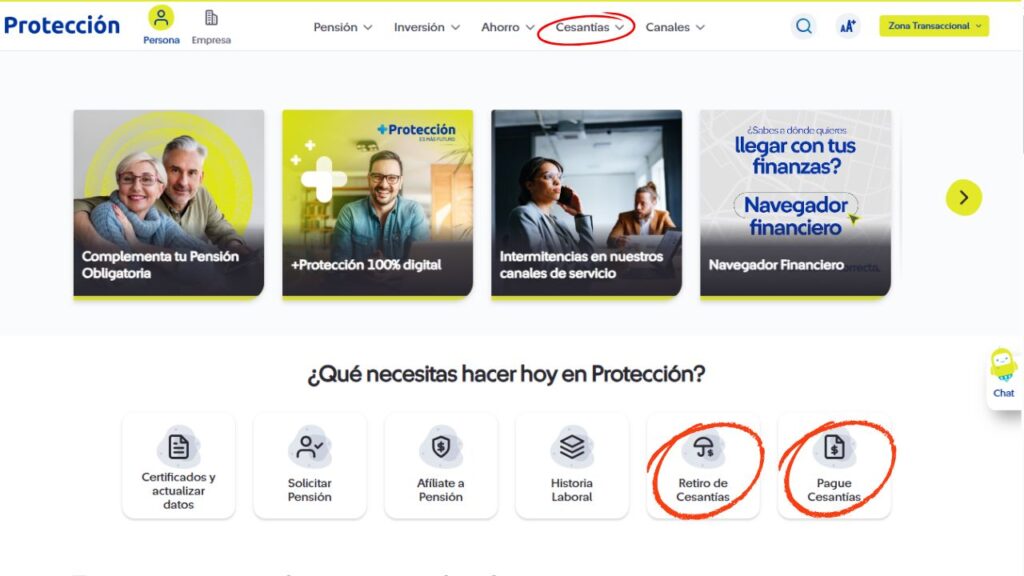
Task: Open the Canales menu item
Action: [675, 27]
